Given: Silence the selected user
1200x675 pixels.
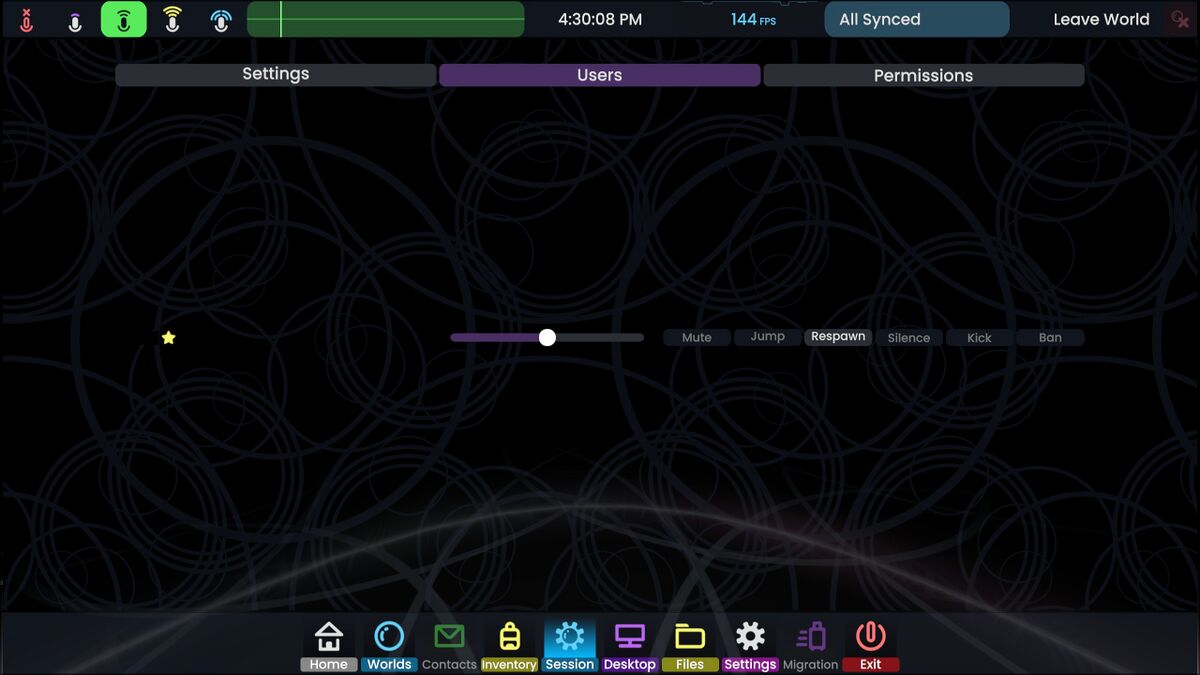Looking at the screenshot, I should [909, 337].
